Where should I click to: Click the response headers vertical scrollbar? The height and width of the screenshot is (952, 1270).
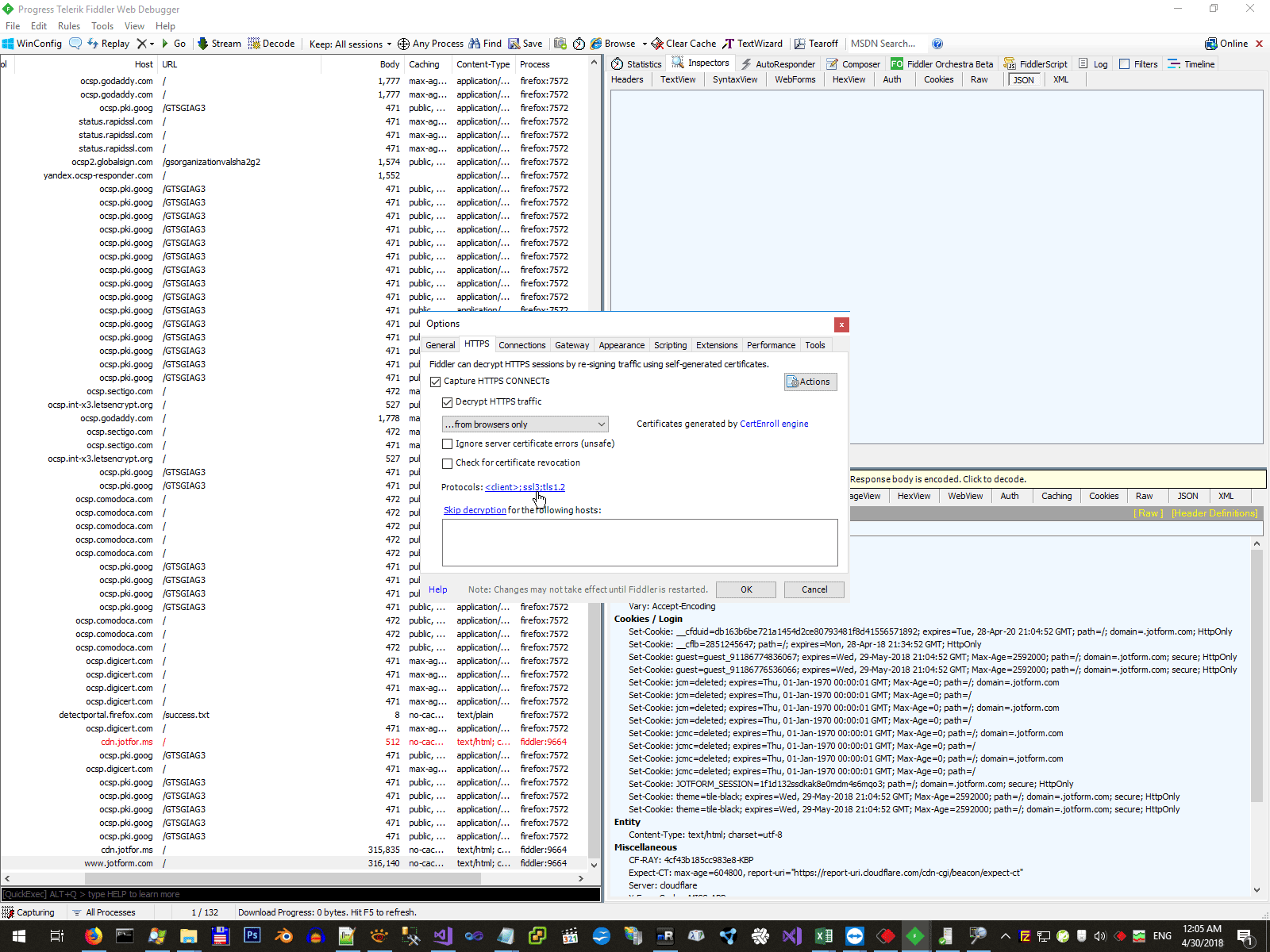click(1257, 674)
